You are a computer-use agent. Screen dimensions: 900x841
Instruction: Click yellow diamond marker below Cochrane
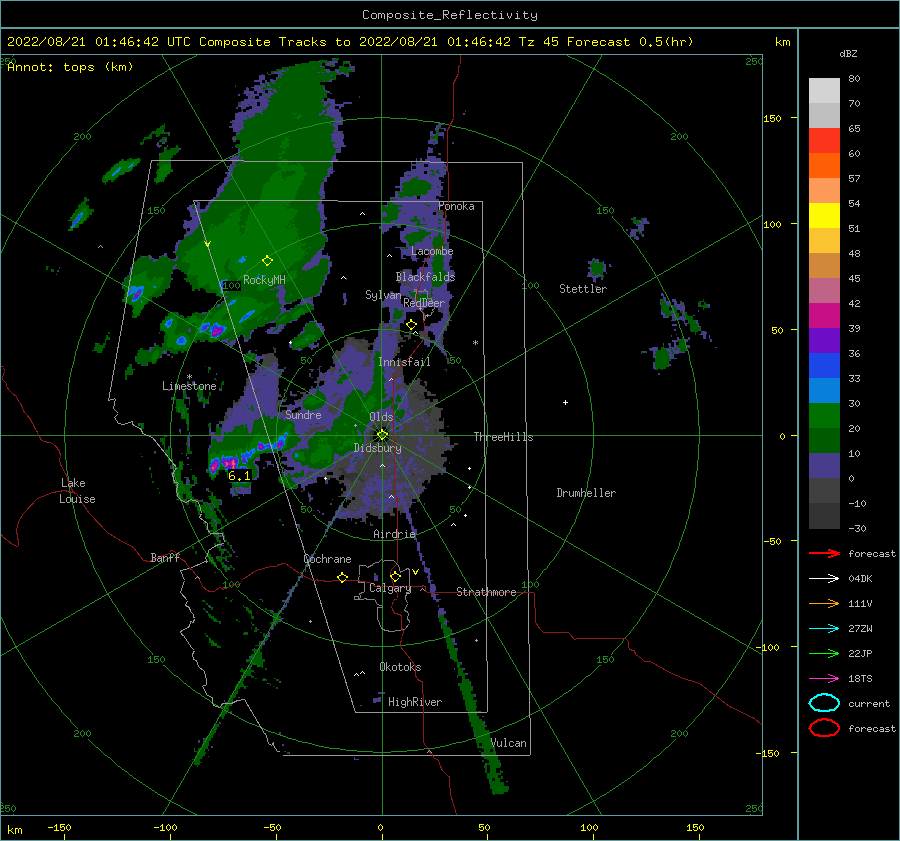[x=342, y=577]
